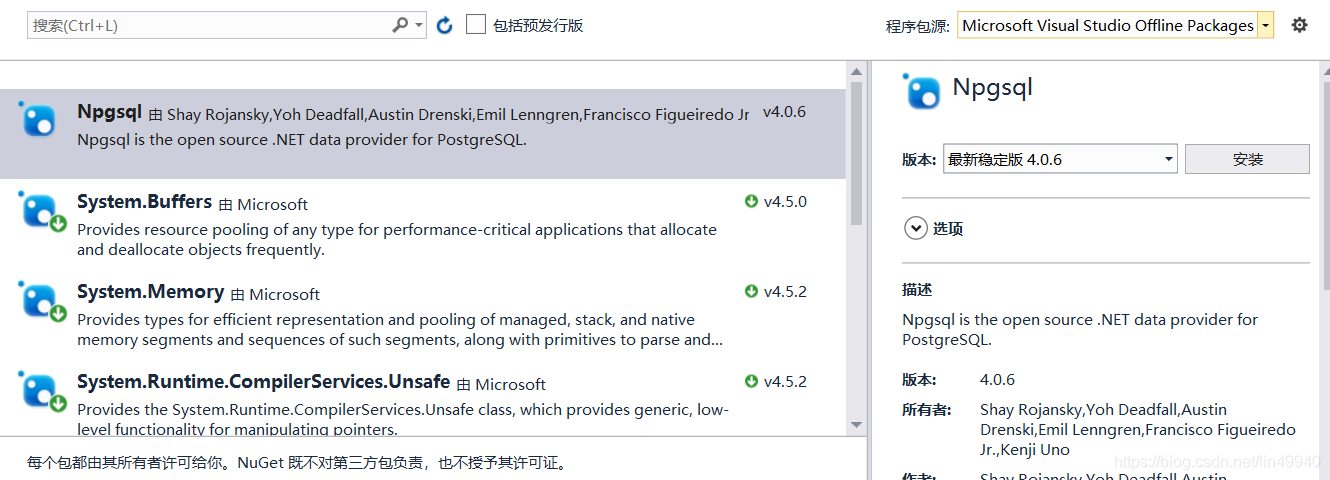Select the Npgsql package row icon
The height and width of the screenshot is (480, 1330).
39,121
